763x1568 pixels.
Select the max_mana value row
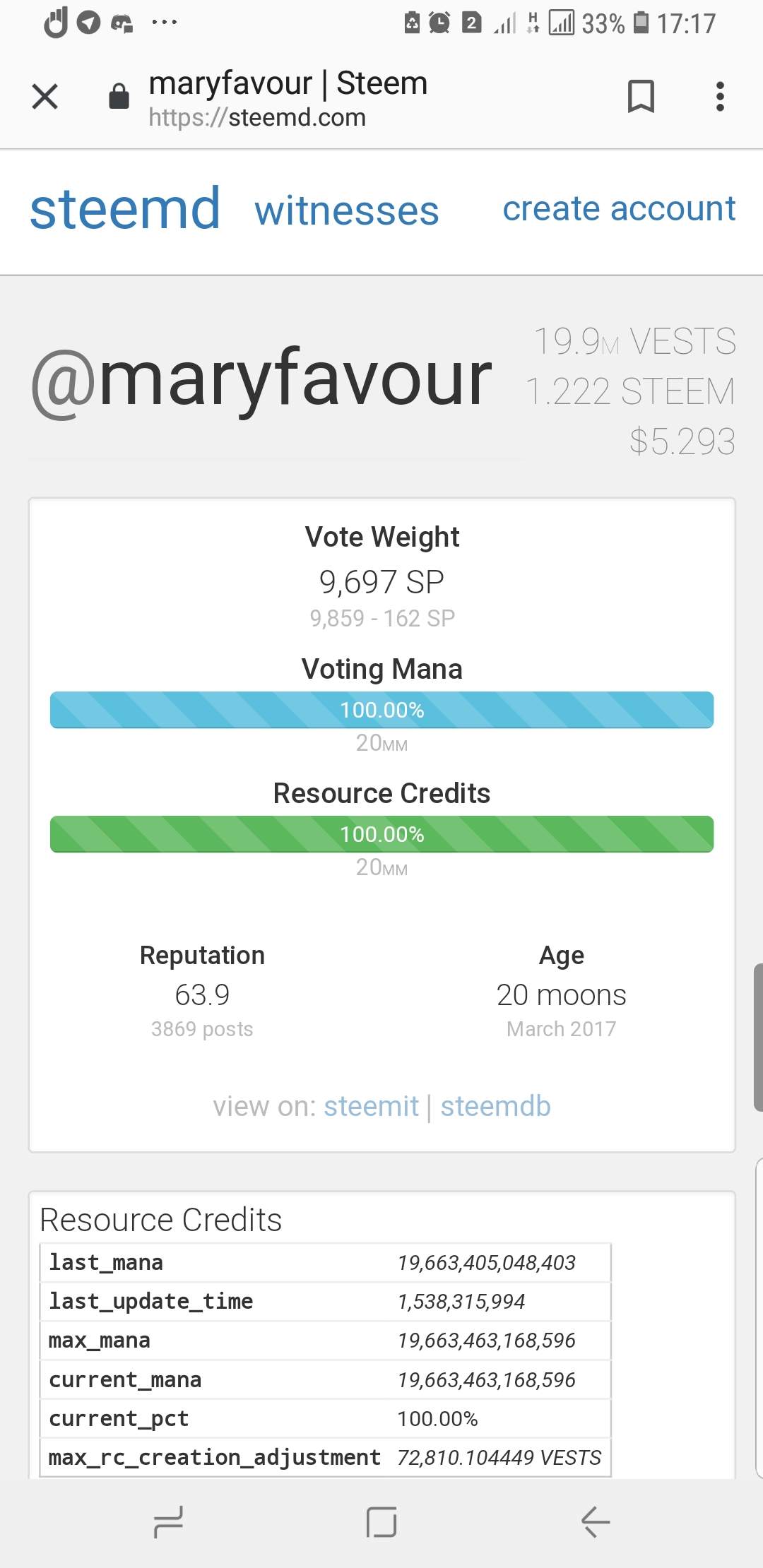coord(325,1341)
